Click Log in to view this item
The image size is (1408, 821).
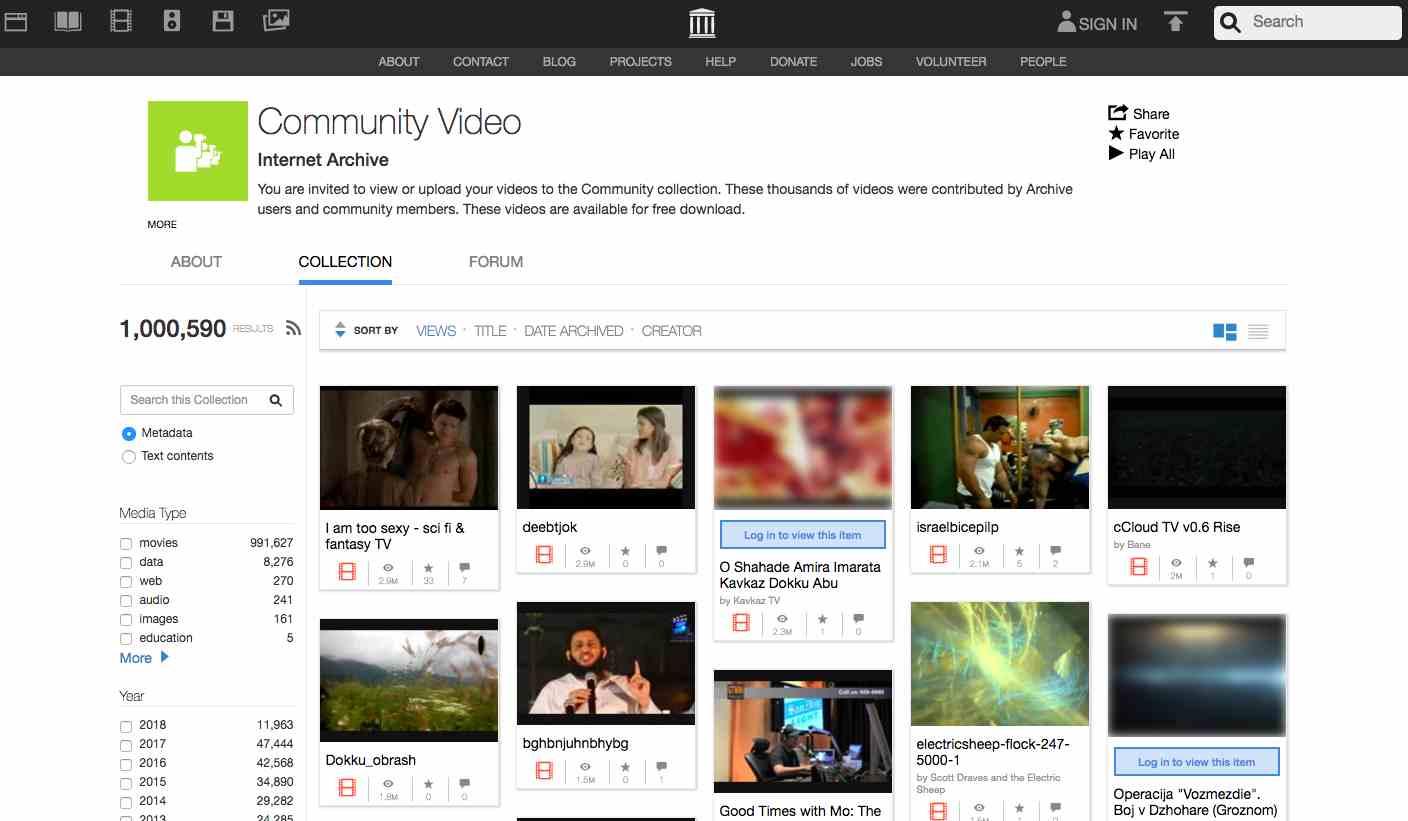[x=802, y=534]
